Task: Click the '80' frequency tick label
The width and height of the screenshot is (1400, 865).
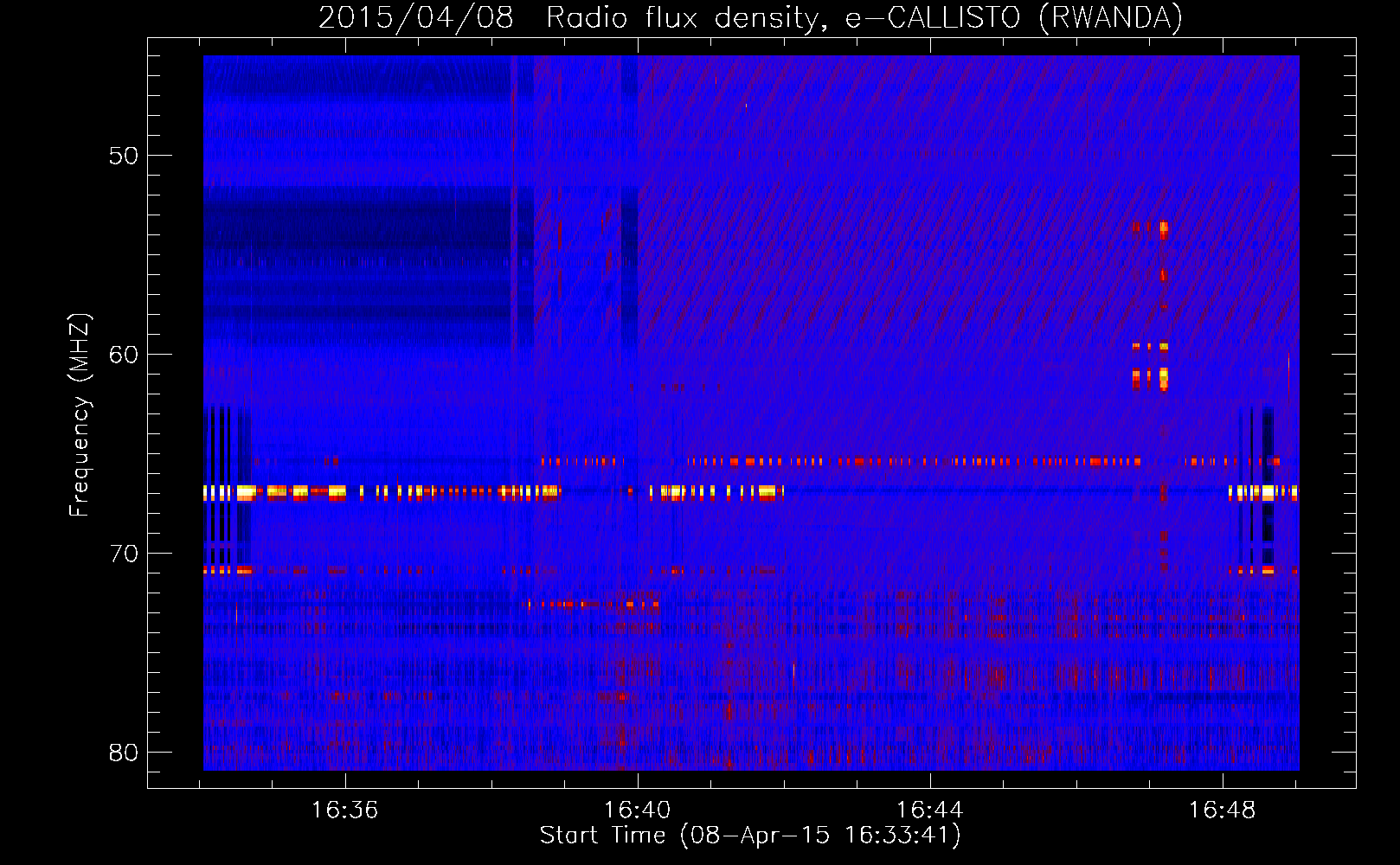Action: coord(124,753)
